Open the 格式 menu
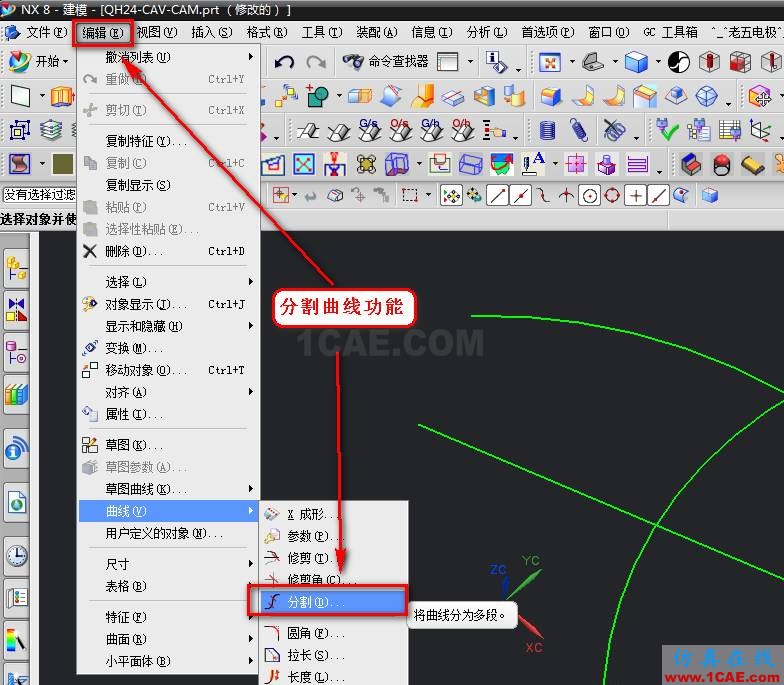The width and height of the screenshot is (784, 685). point(266,32)
